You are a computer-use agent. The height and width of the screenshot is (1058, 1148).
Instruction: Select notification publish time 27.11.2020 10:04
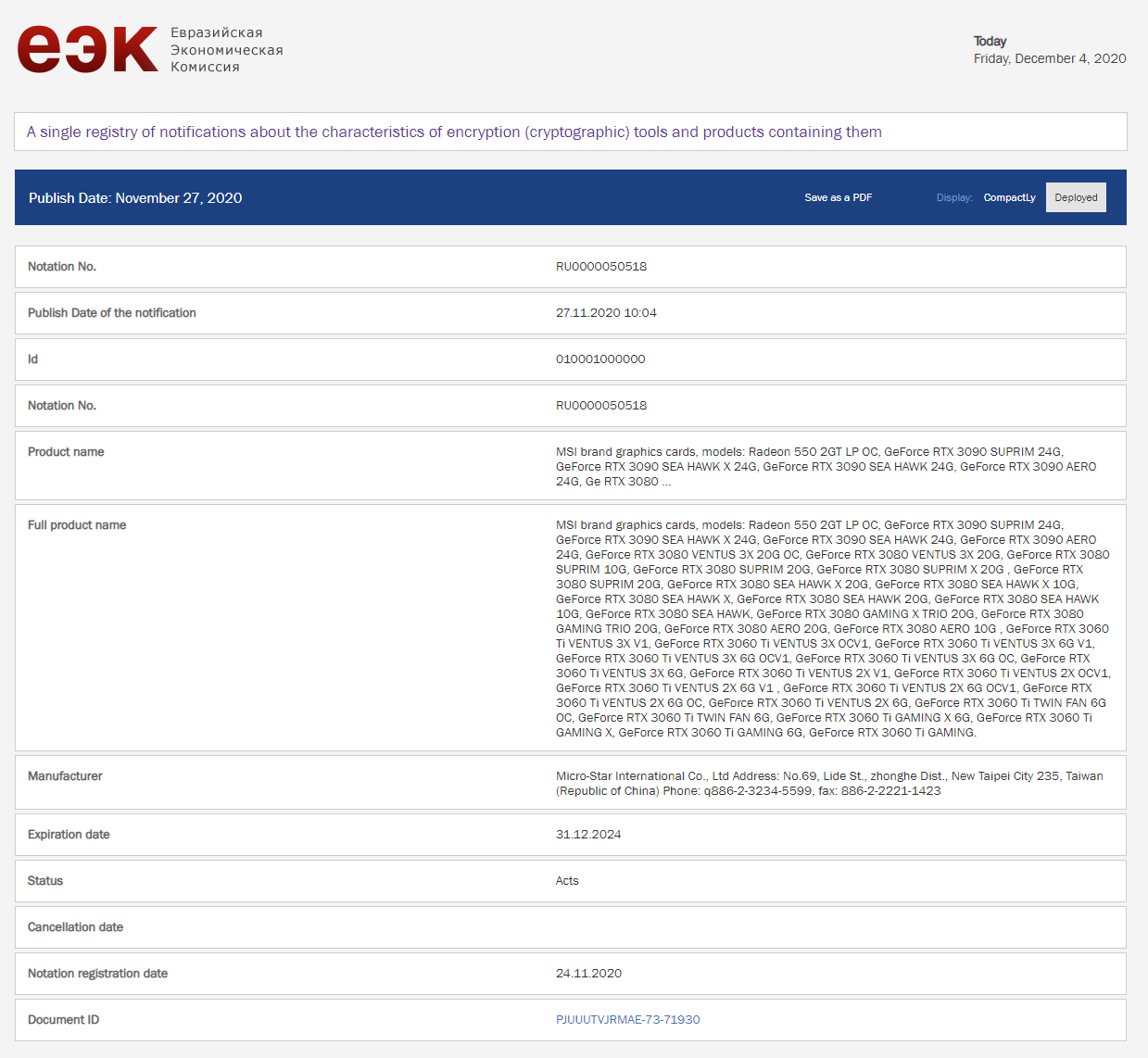[x=606, y=313]
